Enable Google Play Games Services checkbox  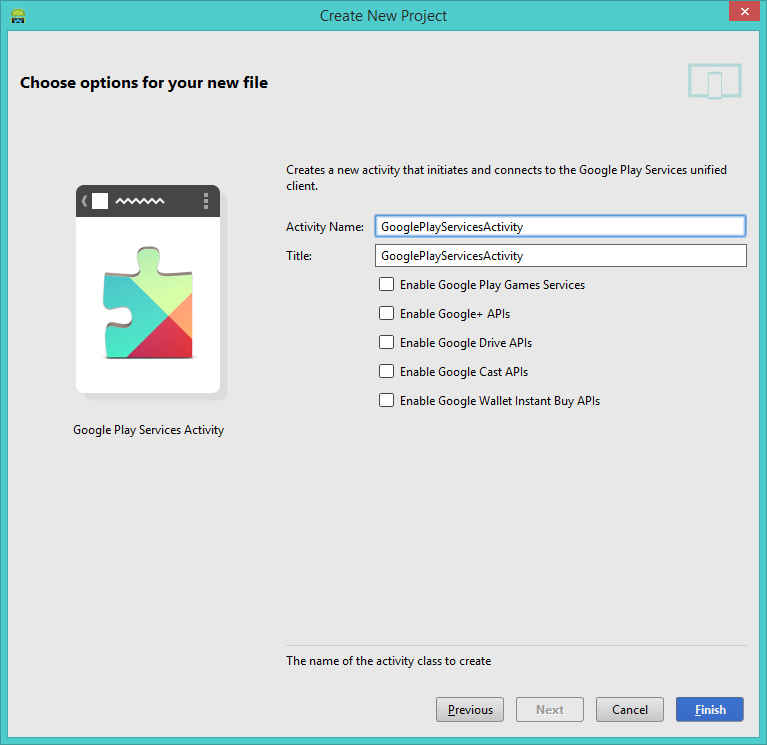coord(386,284)
